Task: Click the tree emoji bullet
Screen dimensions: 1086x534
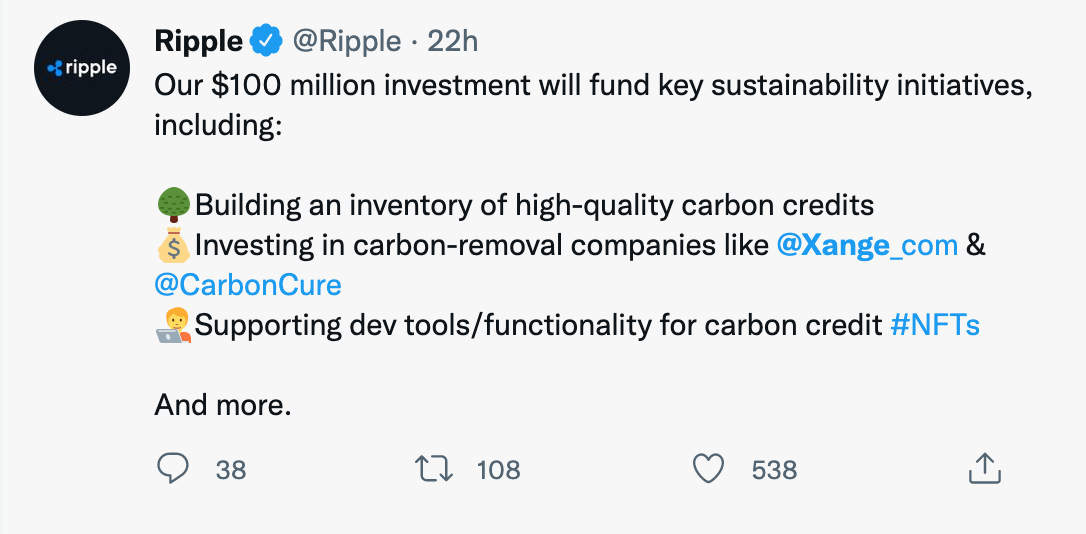Action: (174, 205)
